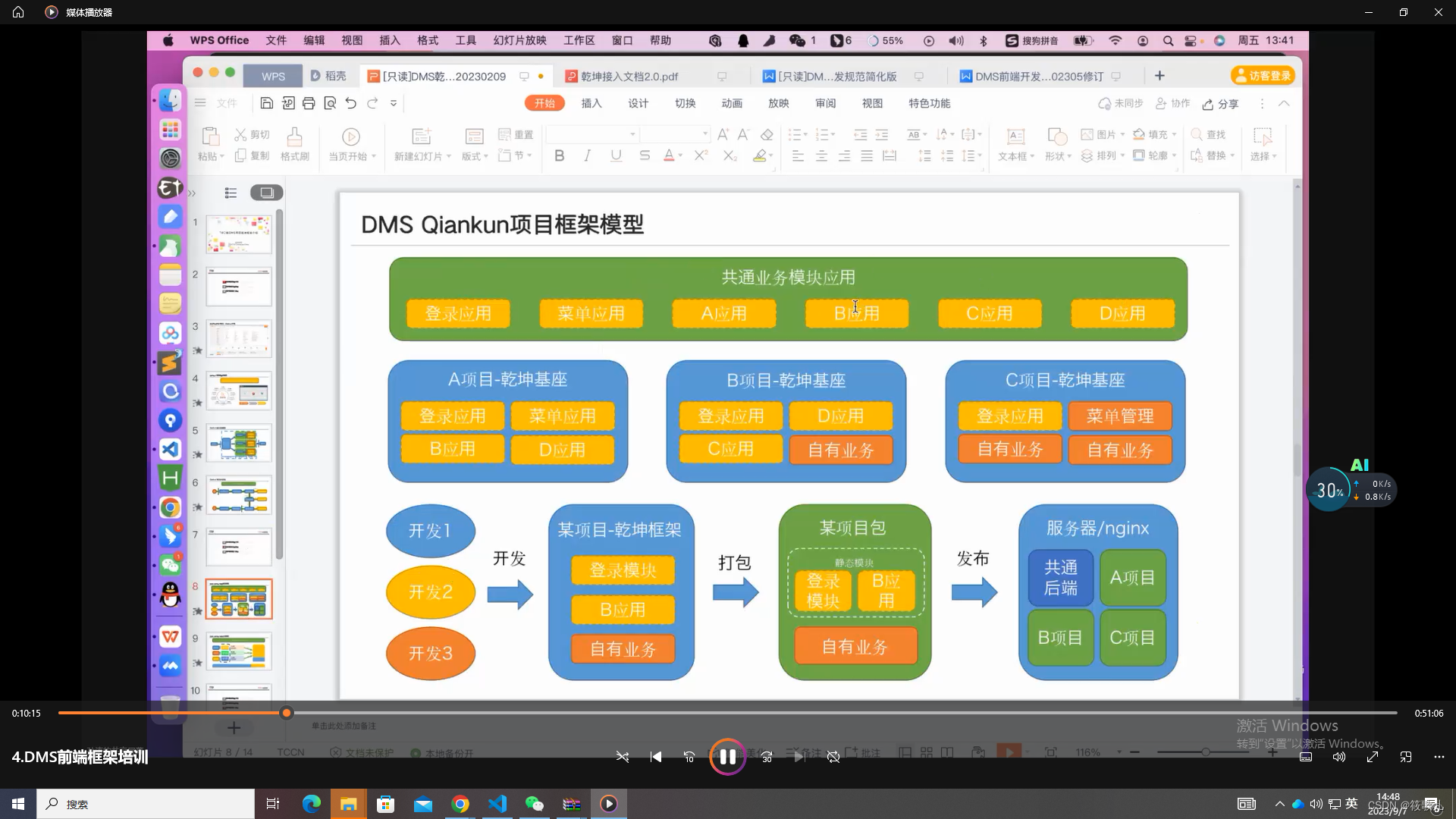Toggle strikethrough formatting
Screen dimensions: 1456x819
click(645, 155)
